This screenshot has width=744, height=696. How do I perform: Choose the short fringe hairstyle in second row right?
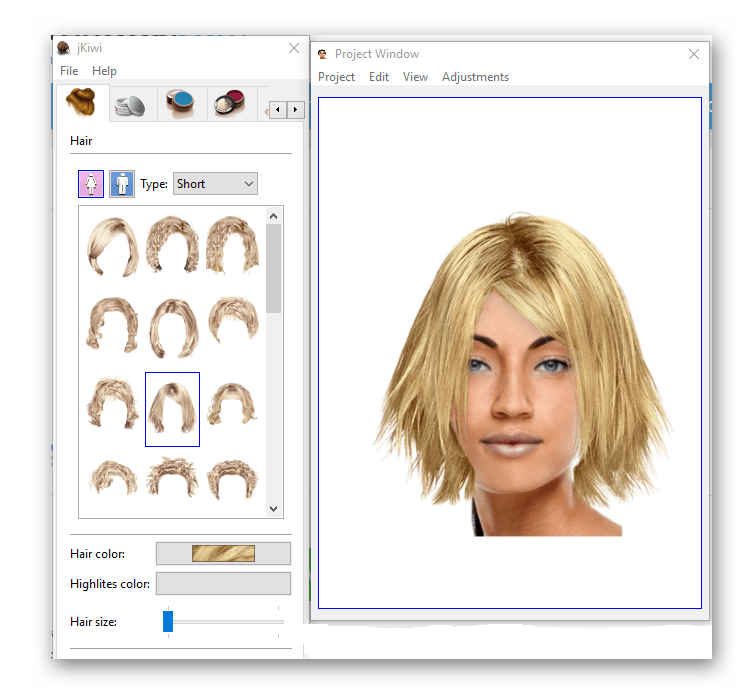(x=233, y=321)
